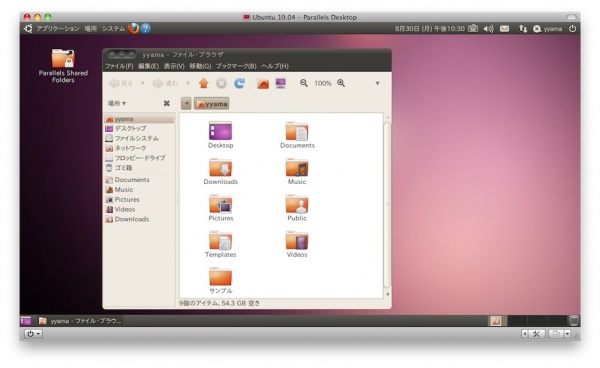Open the 移動(G) menu

pyautogui.click(x=200, y=66)
